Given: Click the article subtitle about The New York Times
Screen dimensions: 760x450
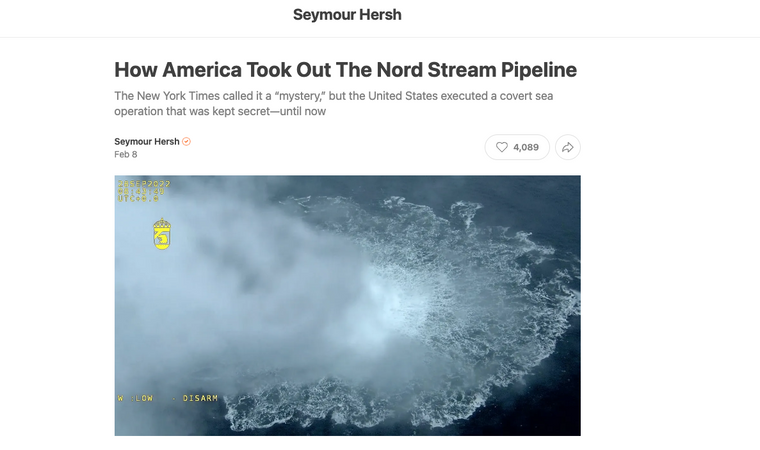Looking at the screenshot, I should pos(333,103).
